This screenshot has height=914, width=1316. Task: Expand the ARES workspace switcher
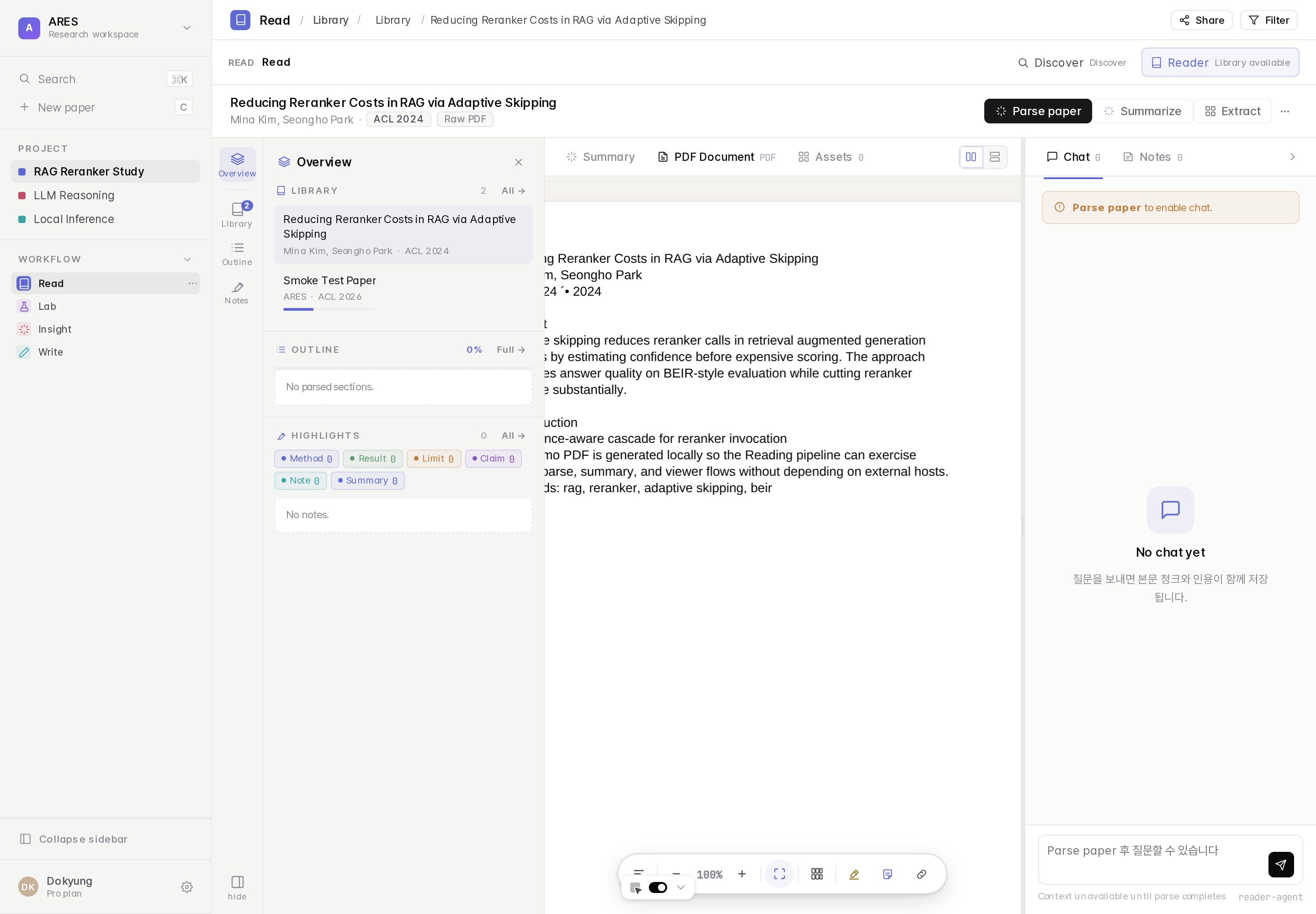(187, 27)
